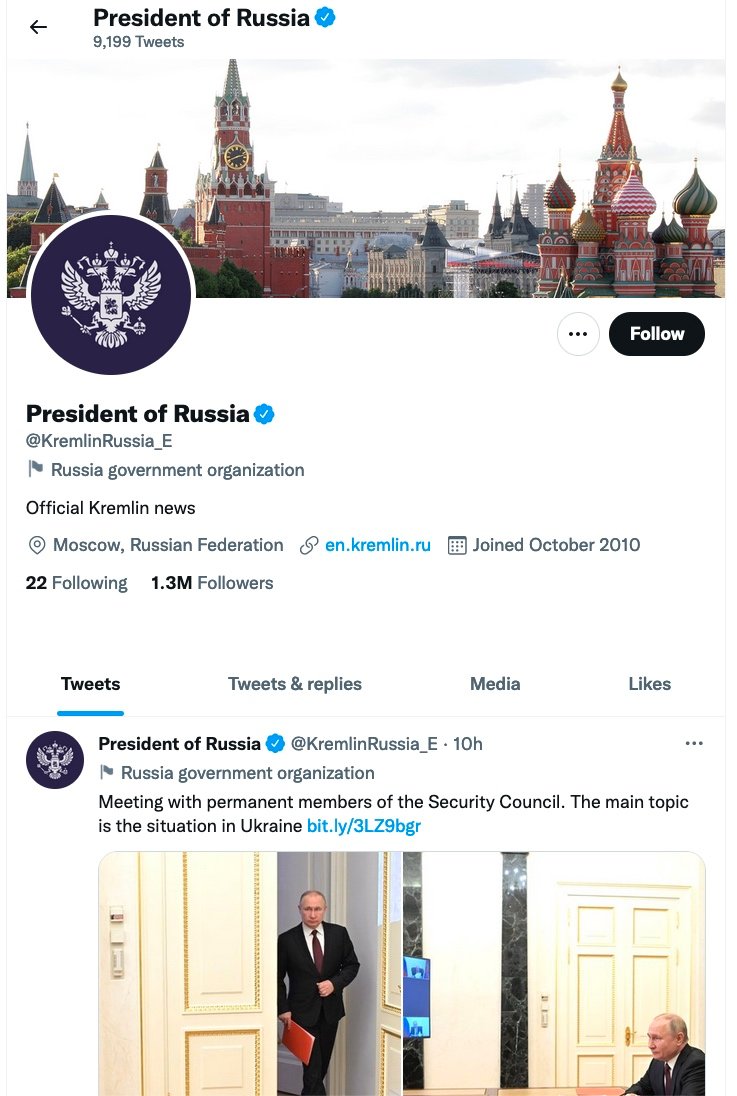This screenshot has width=737, height=1096.
Task: Open the profile three-dot options menu
Action: pyautogui.click(x=578, y=334)
